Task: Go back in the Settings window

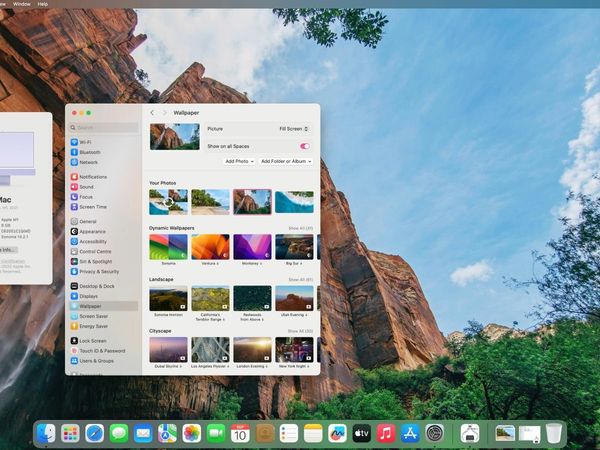Action: tap(152, 112)
